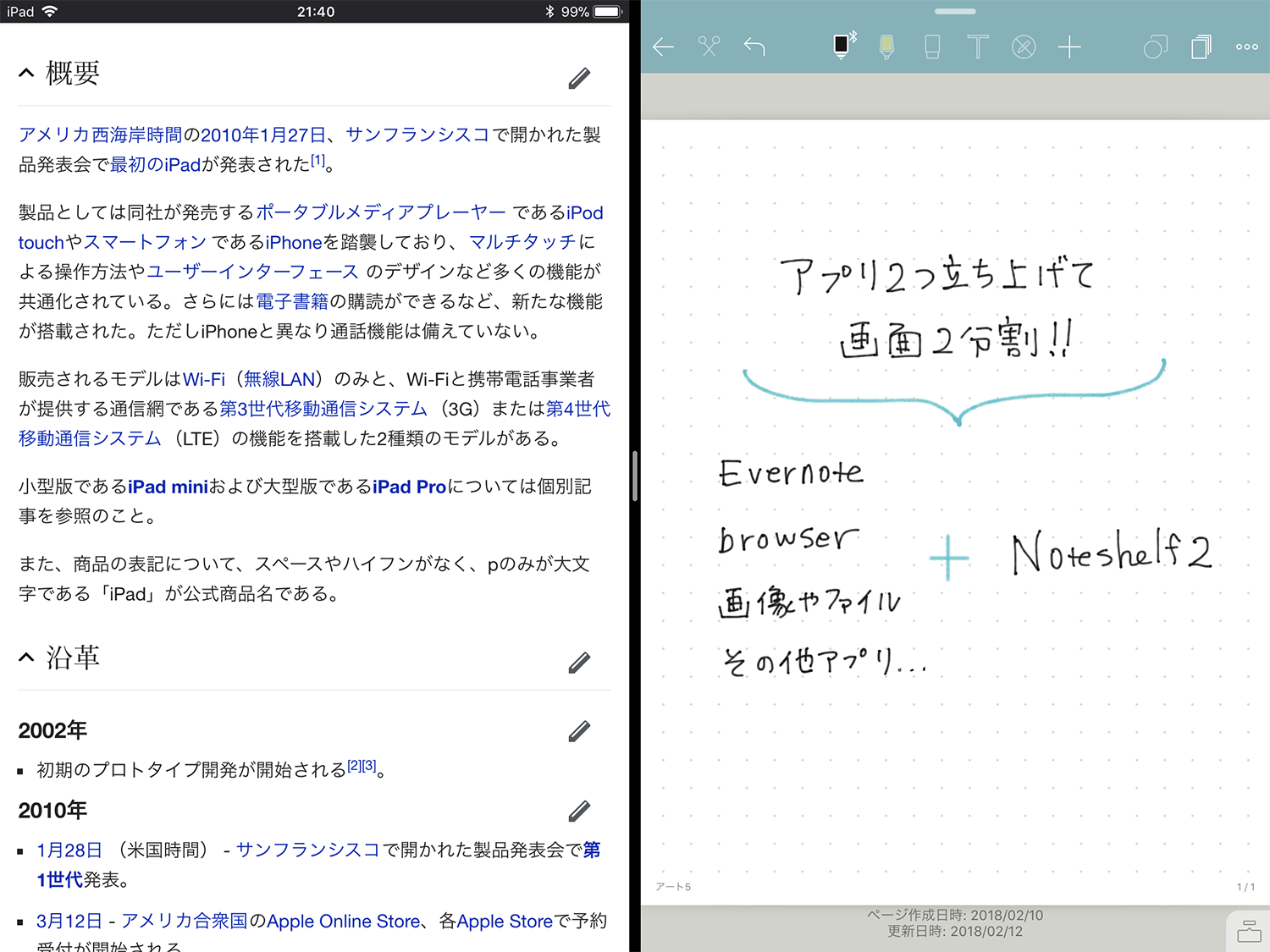Open the 第3世代移動通信システム link
This screenshot has height=952, width=1270.
pos(323,409)
